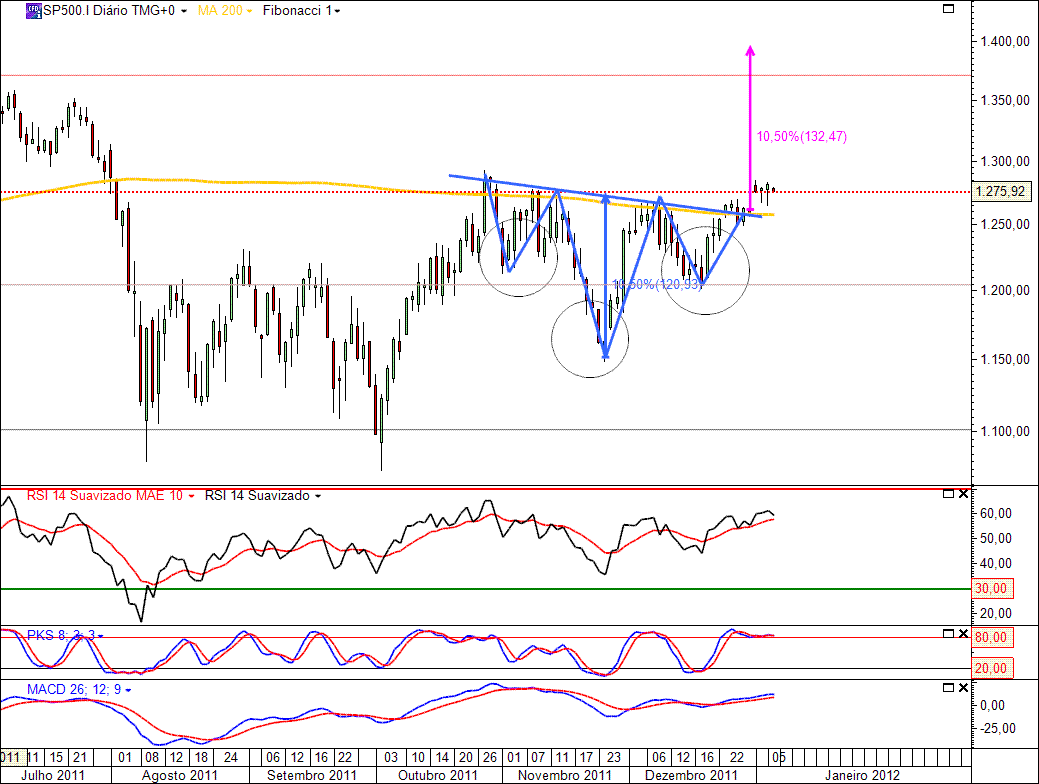The width and height of the screenshot is (1039, 784).
Task: Click the 1.400,00 price axis label
Action: tap(1005, 42)
